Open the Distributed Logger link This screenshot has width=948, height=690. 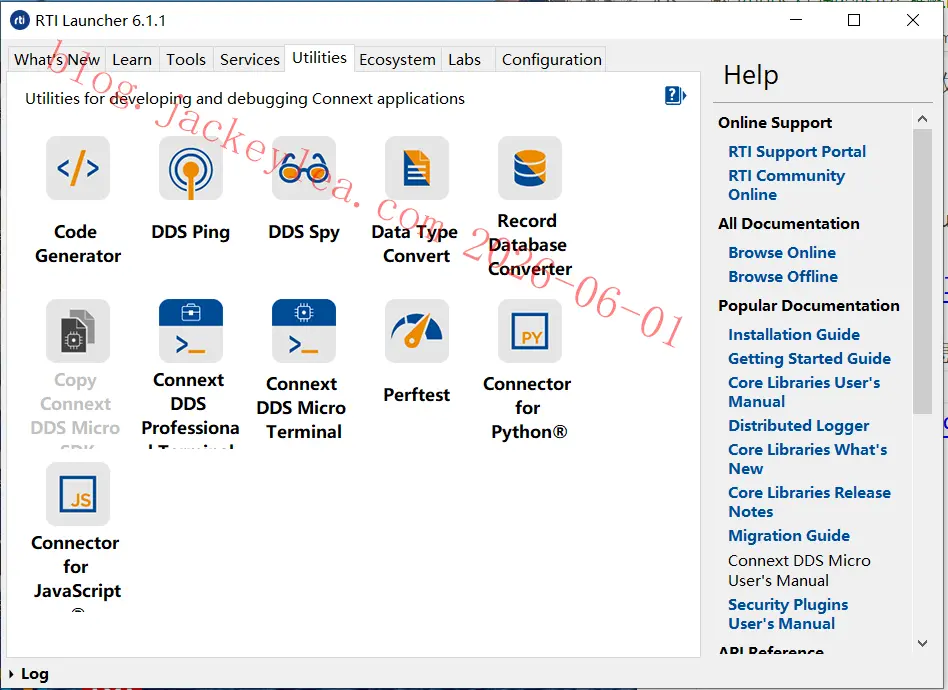[x=799, y=426]
